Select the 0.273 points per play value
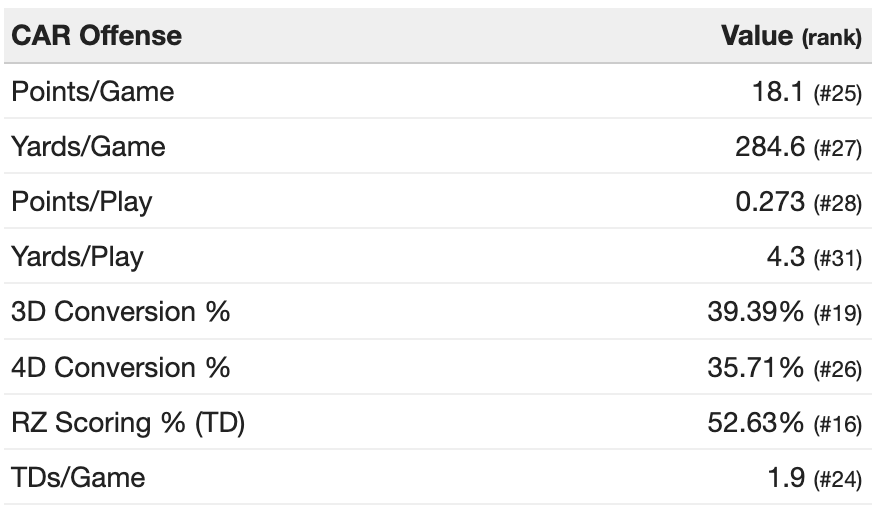 tap(770, 202)
